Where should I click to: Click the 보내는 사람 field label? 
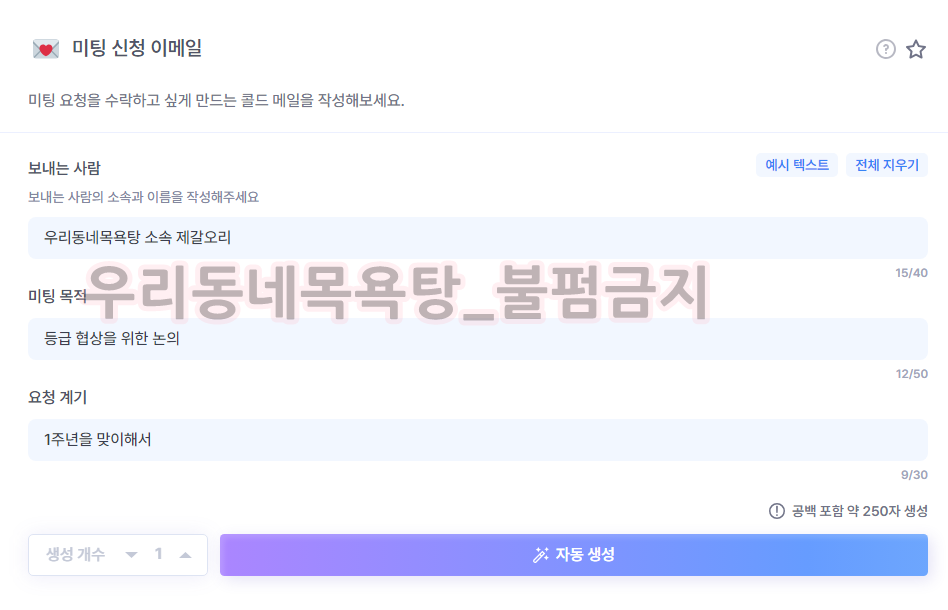(x=64, y=167)
